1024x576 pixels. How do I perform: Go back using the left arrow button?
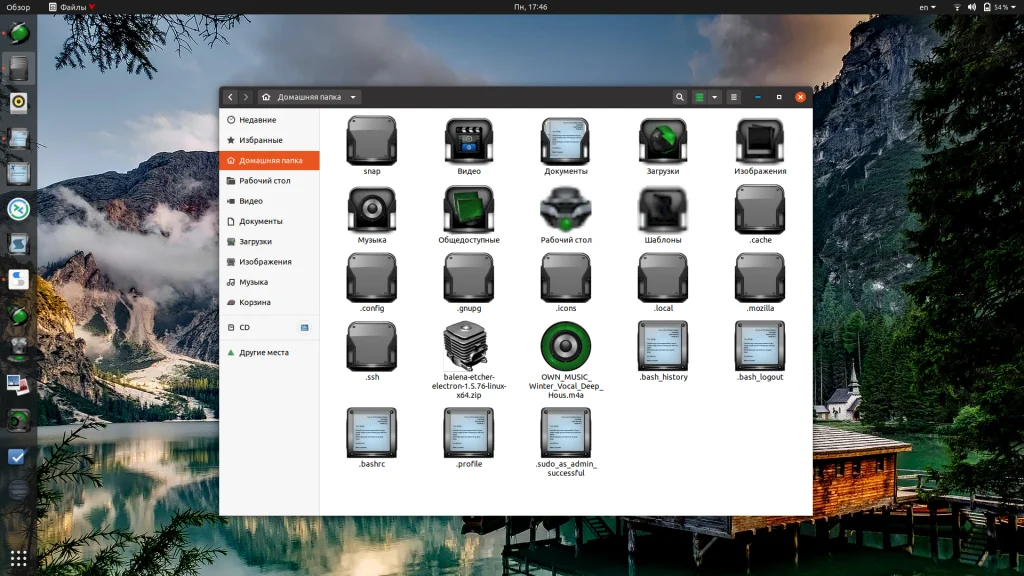point(231,97)
